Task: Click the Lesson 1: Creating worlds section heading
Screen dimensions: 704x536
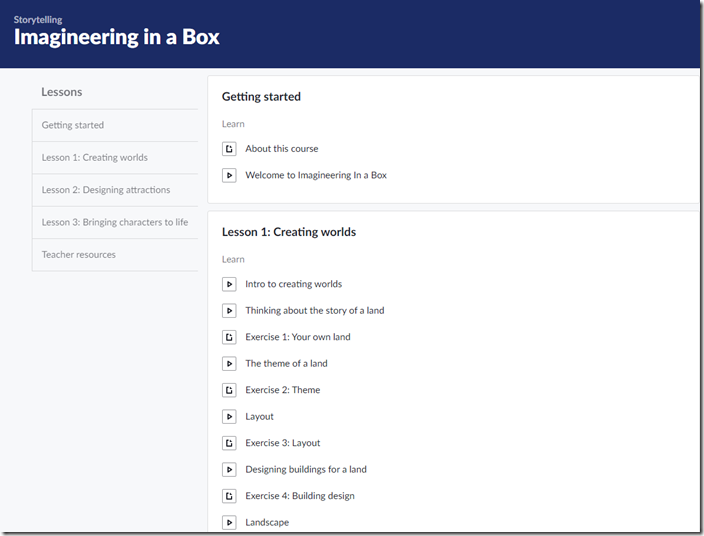Action: (x=289, y=232)
